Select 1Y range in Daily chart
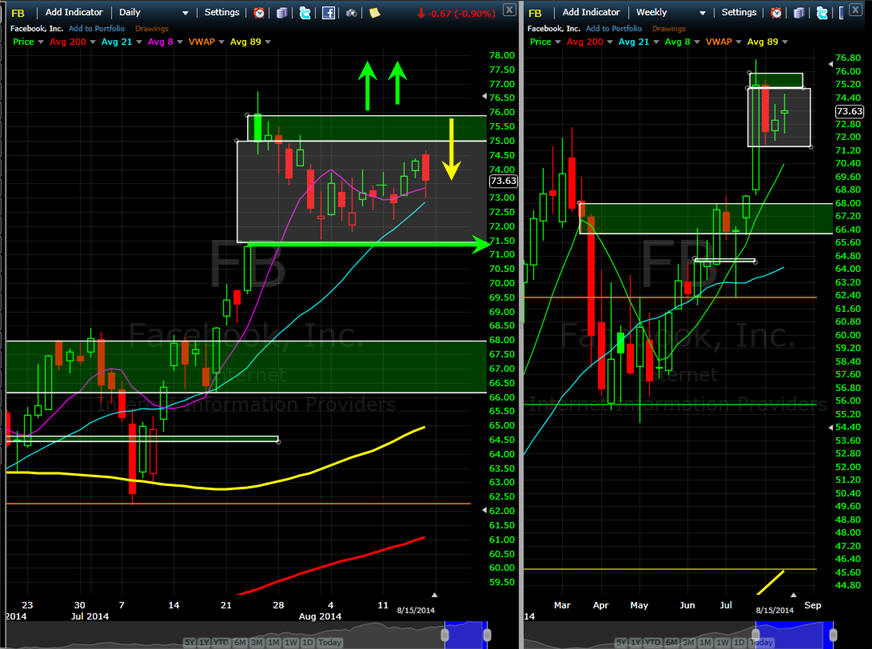 (204, 642)
